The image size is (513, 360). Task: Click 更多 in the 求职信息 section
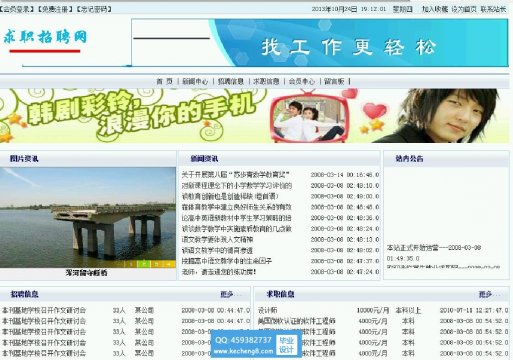485,294
